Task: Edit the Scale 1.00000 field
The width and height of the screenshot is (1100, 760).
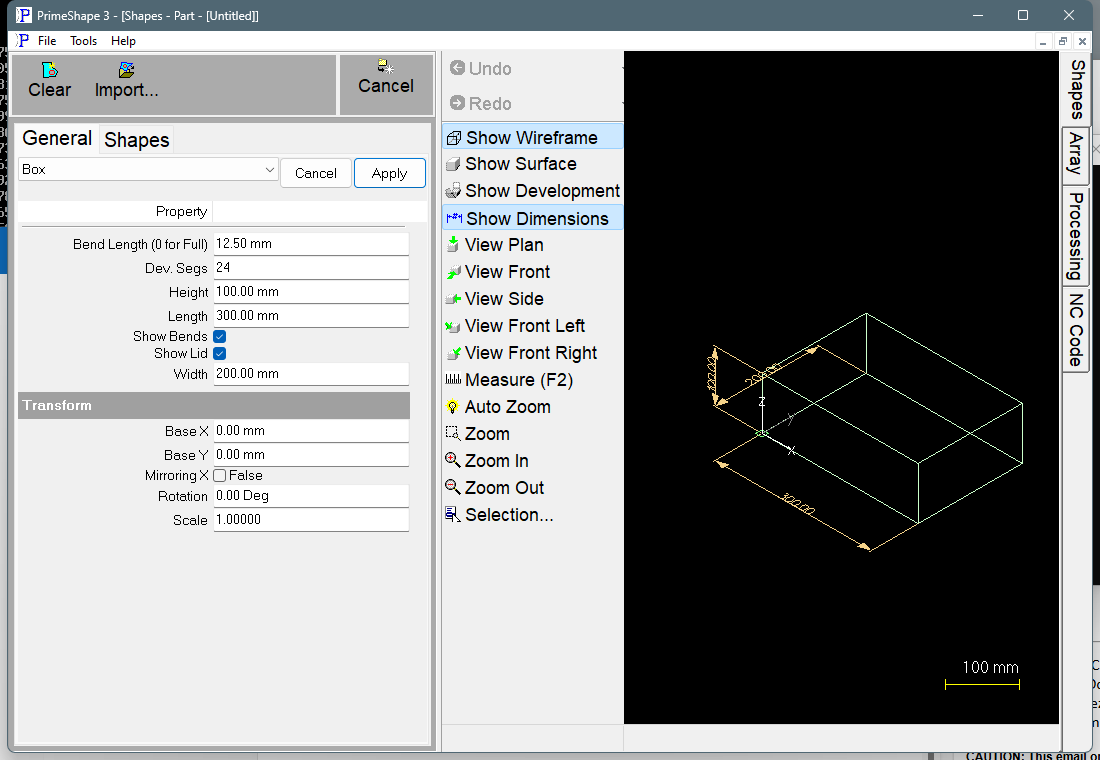Action: pyautogui.click(x=311, y=520)
